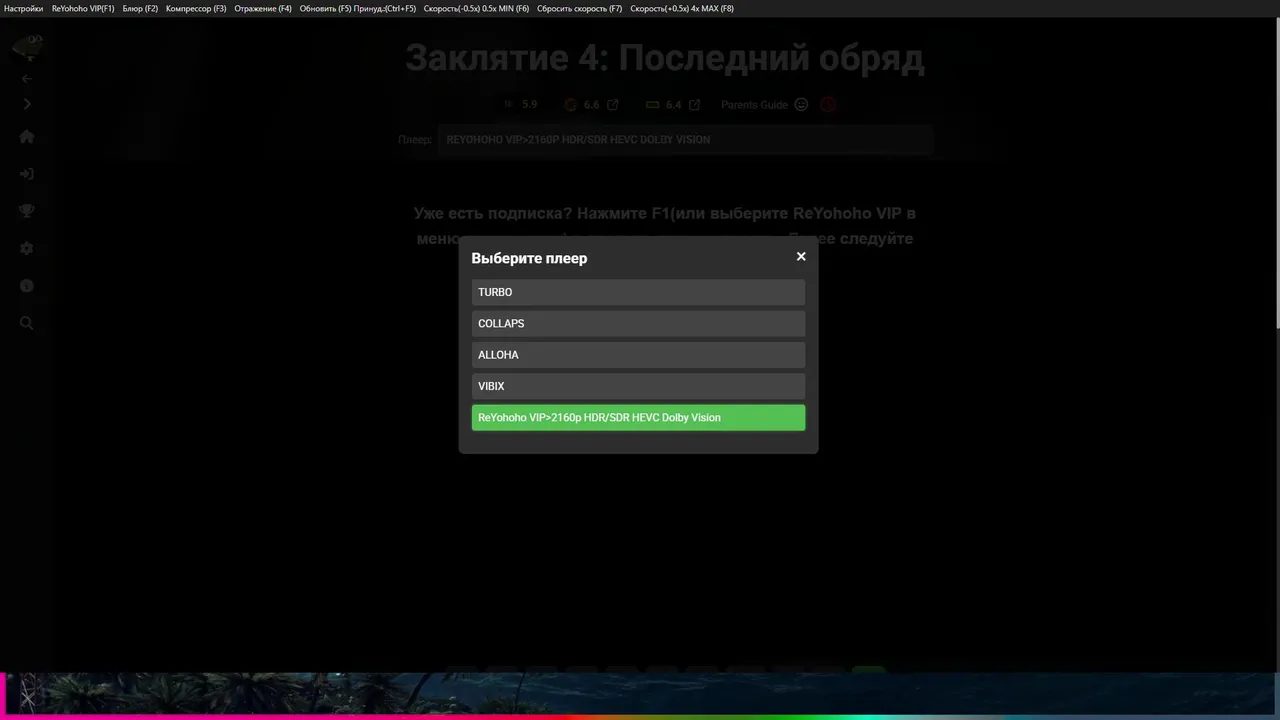Image resolution: width=1280 pixels, height=720 pixels.
Task: Click Сбросить скорость (F7)
Action: (x=579, y=8)
